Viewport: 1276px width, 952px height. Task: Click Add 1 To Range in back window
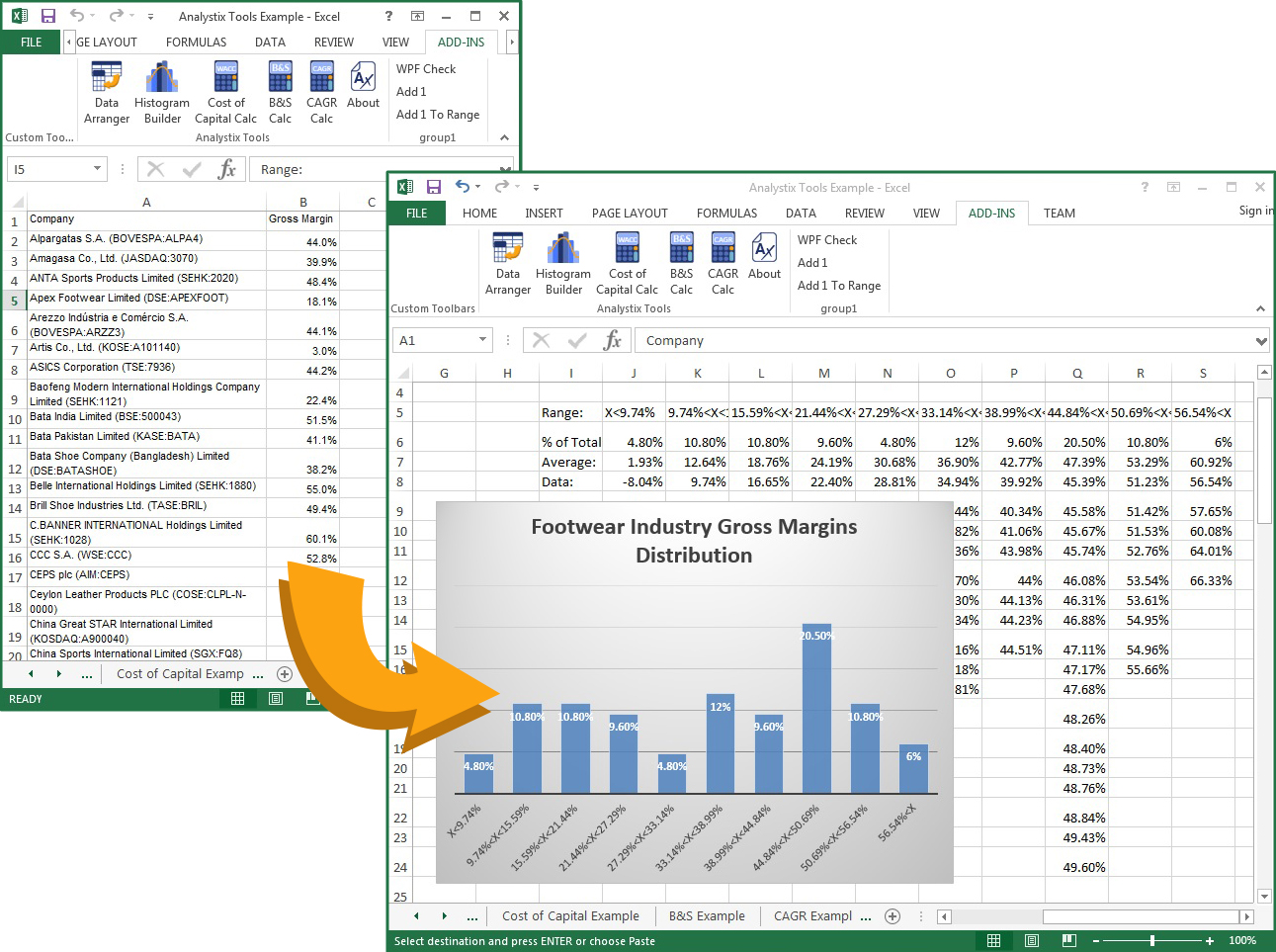(438, 115)
